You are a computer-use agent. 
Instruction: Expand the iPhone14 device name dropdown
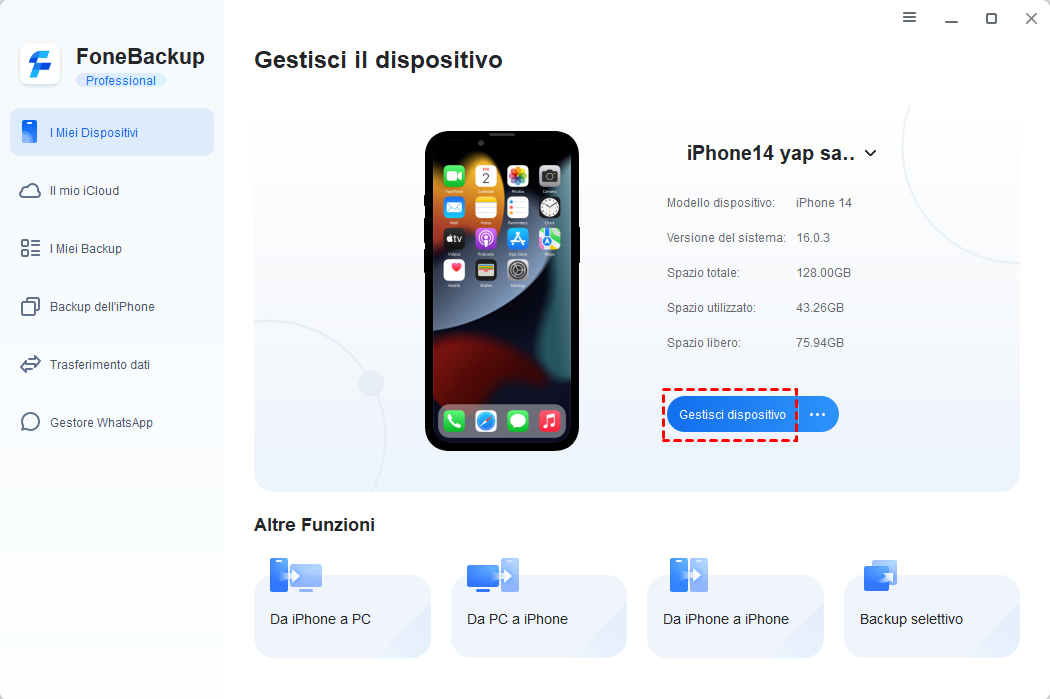[871, 153]
